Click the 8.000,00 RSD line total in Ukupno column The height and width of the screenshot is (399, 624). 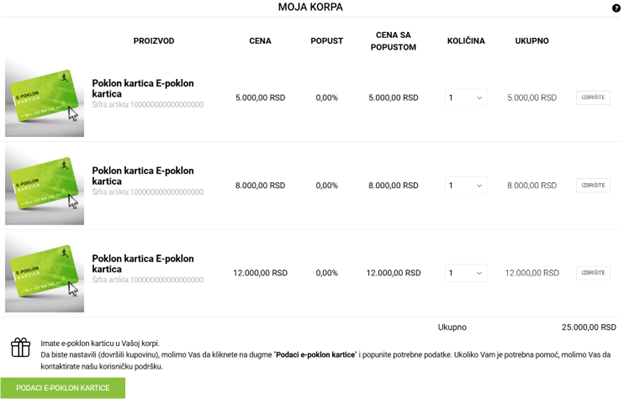(532, 185)
